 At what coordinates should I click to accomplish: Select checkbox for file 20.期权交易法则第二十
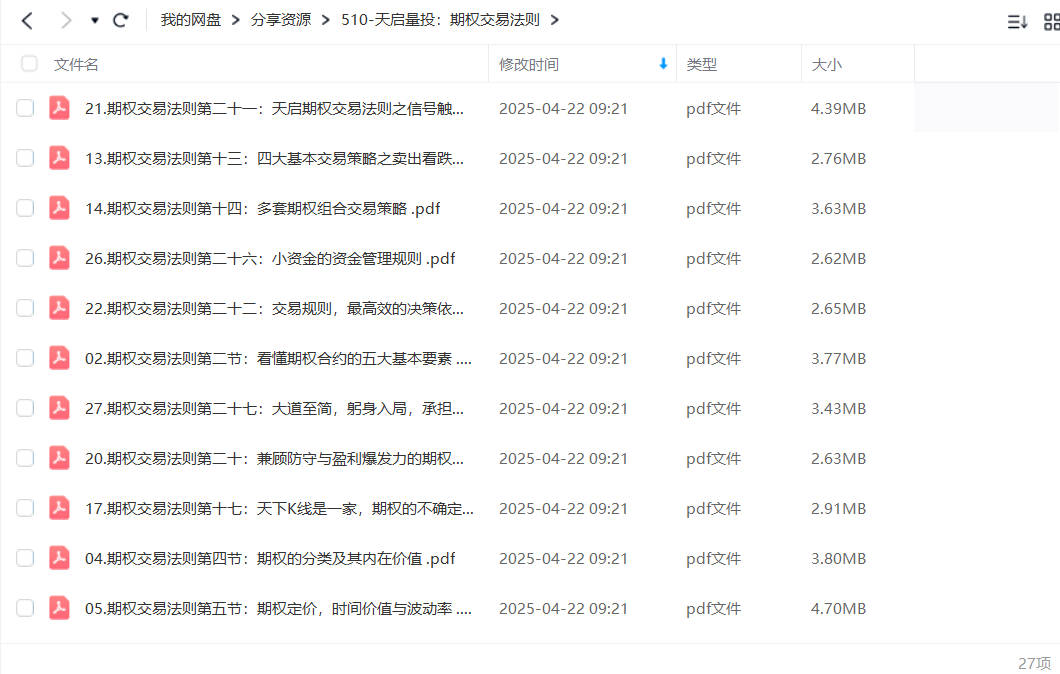point(25,458)
